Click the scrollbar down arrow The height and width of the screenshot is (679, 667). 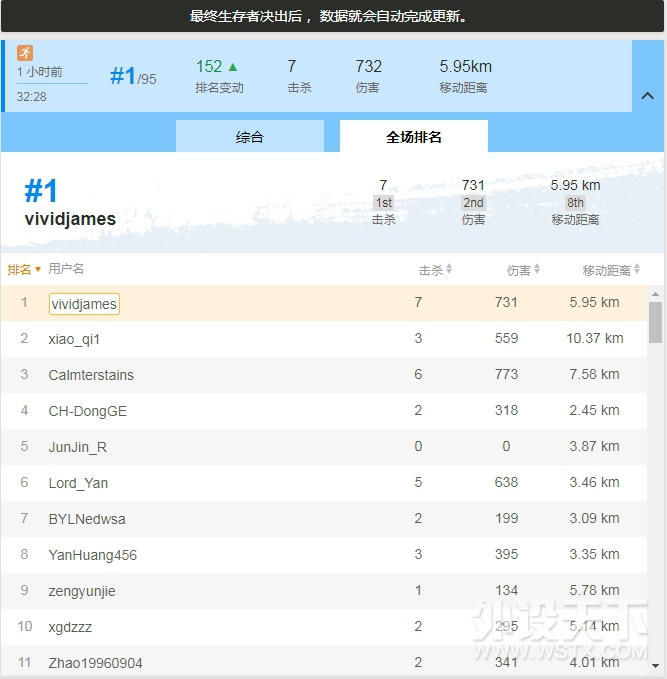pyautogui.click(x=655, y=665)
